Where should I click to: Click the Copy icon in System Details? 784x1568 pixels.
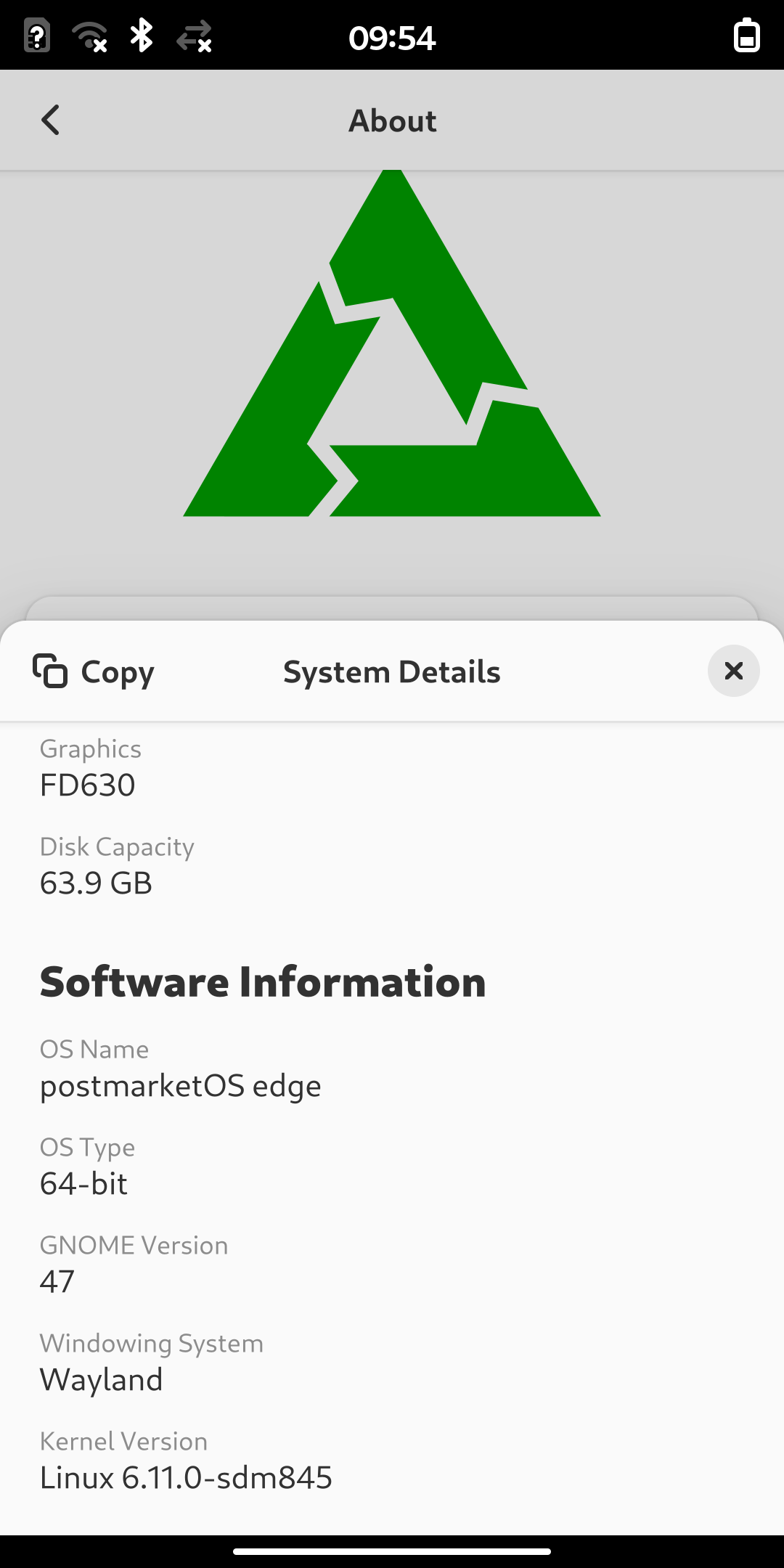(50, 671)
